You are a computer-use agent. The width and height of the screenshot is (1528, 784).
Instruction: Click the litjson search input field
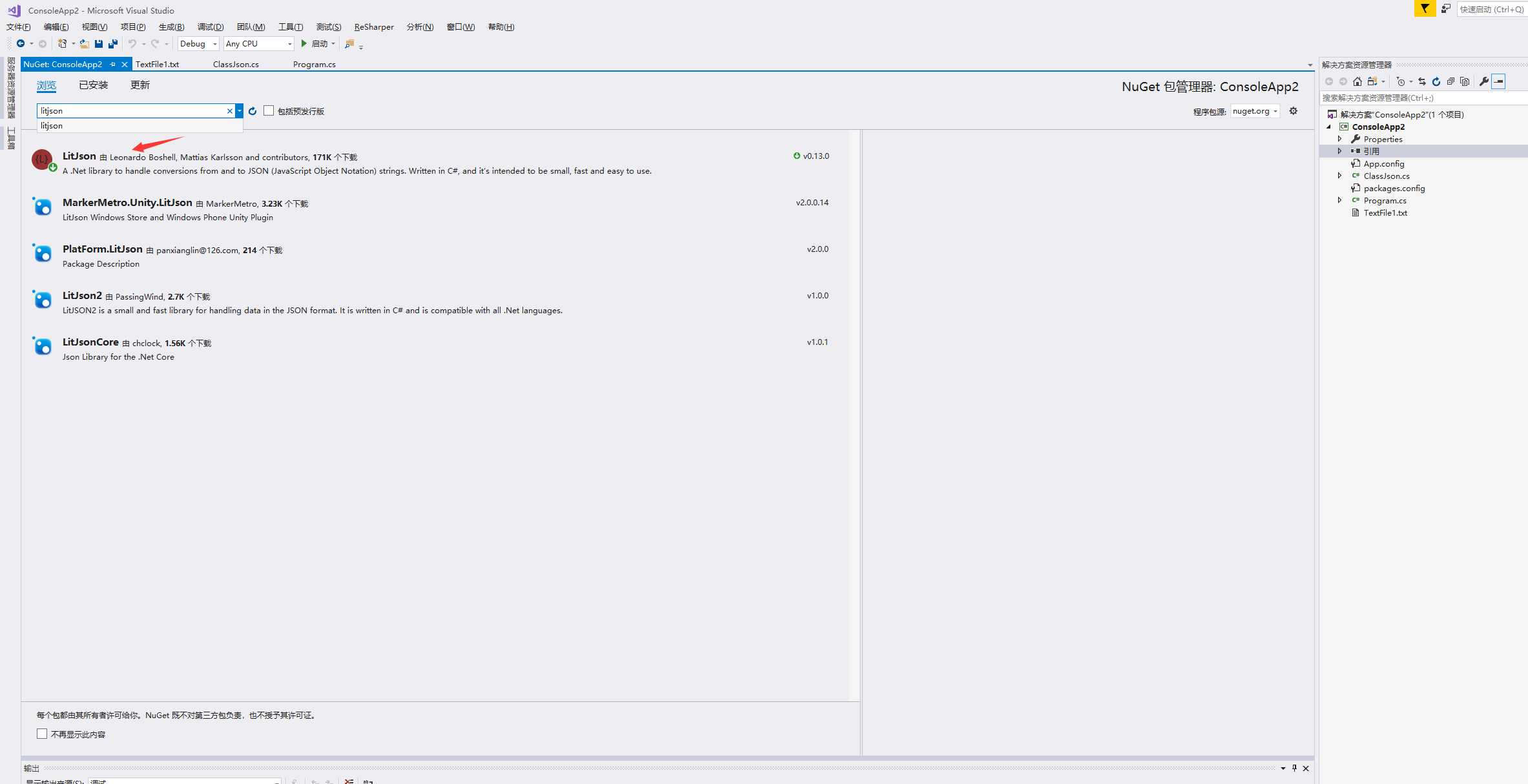[131, 111]
